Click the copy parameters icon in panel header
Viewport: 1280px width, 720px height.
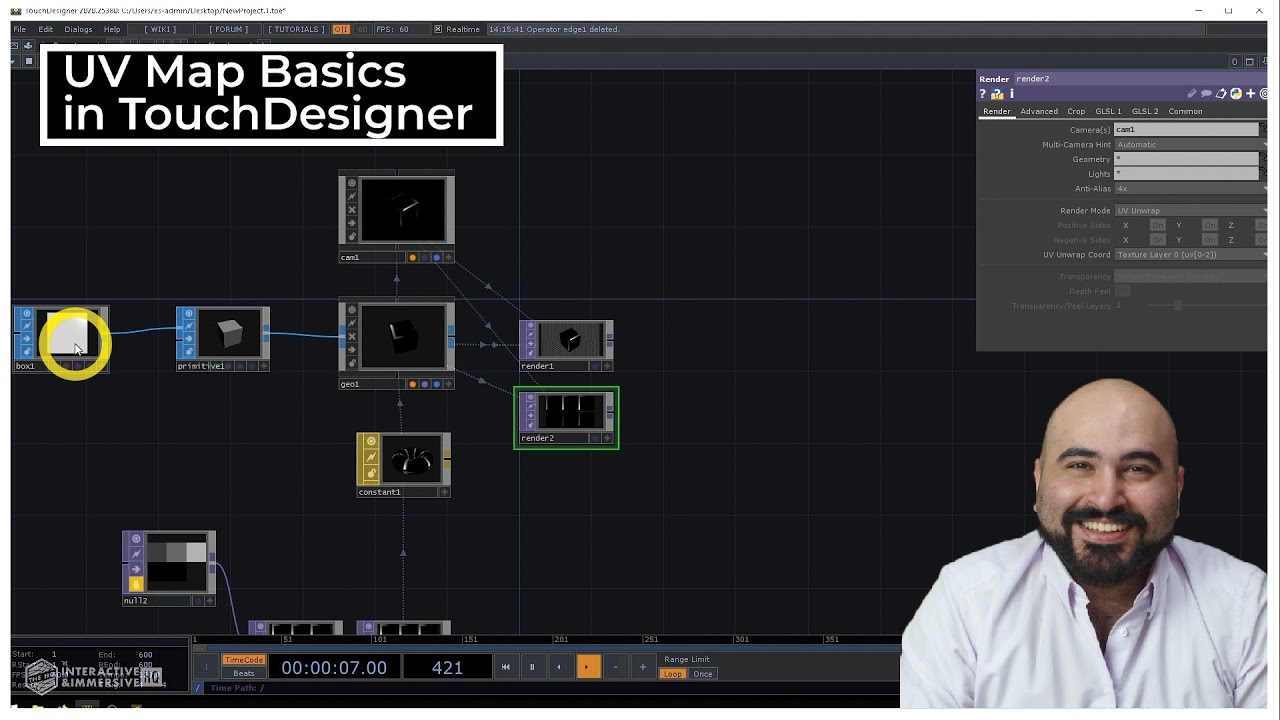[x=1221, y=94]
